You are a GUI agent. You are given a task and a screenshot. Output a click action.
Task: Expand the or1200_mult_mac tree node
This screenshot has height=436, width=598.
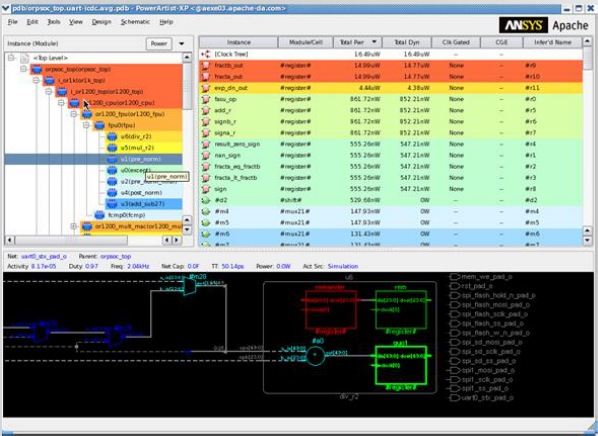click(x=74, y=226)
